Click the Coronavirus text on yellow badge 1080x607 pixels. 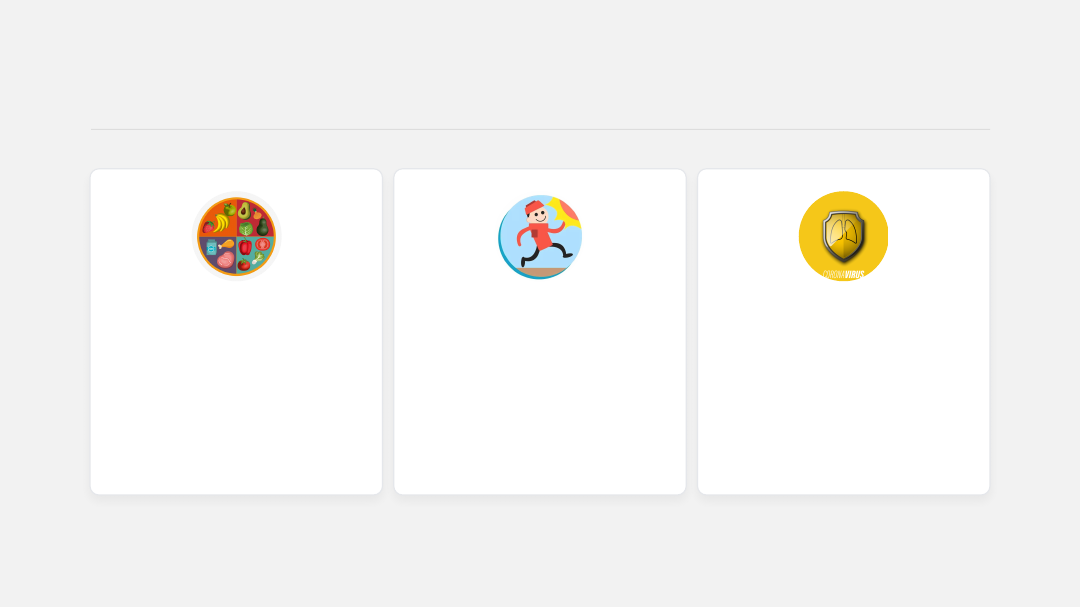tap(843, 275)
